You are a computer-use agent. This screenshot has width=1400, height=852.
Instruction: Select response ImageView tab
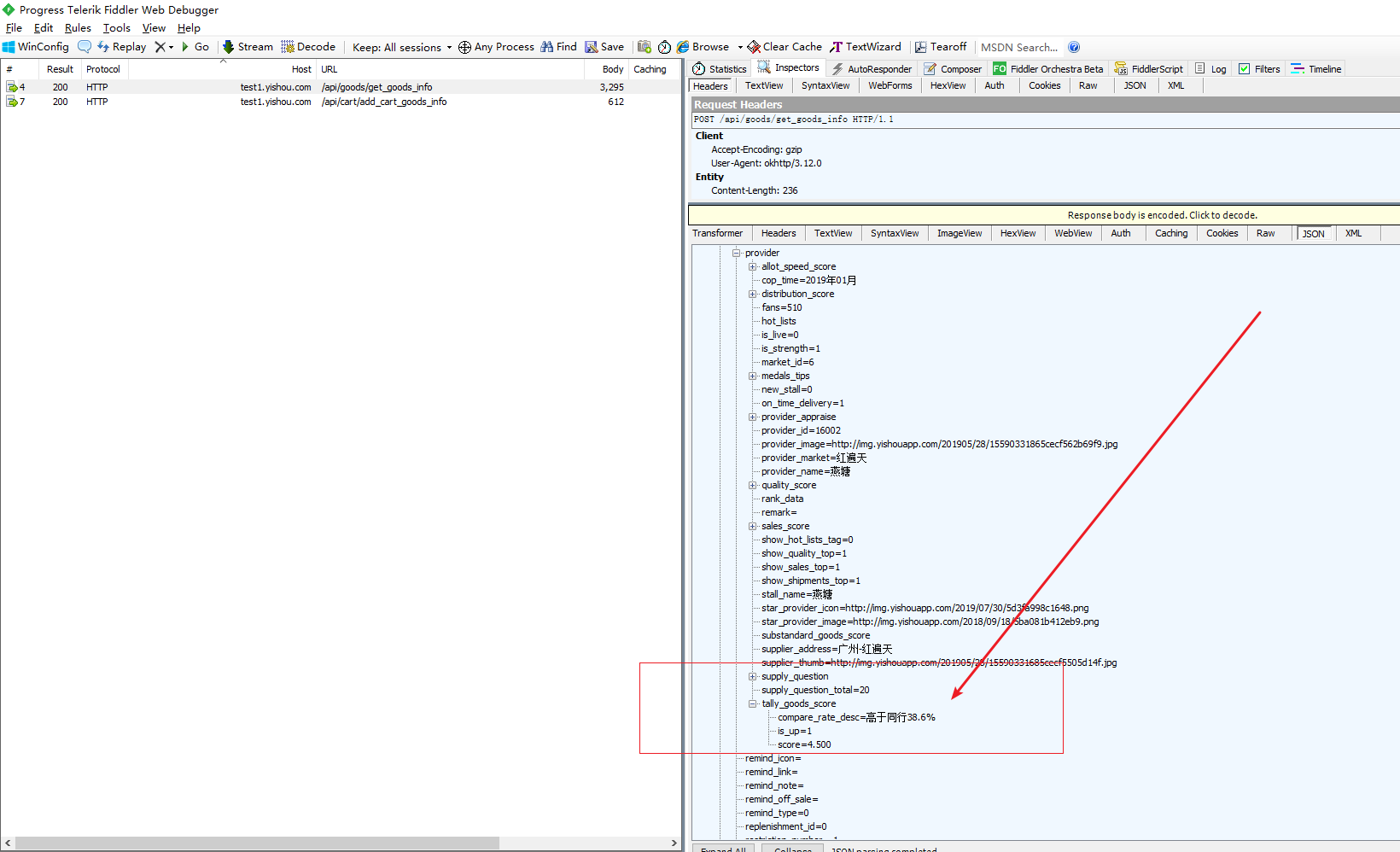(960, 233)
